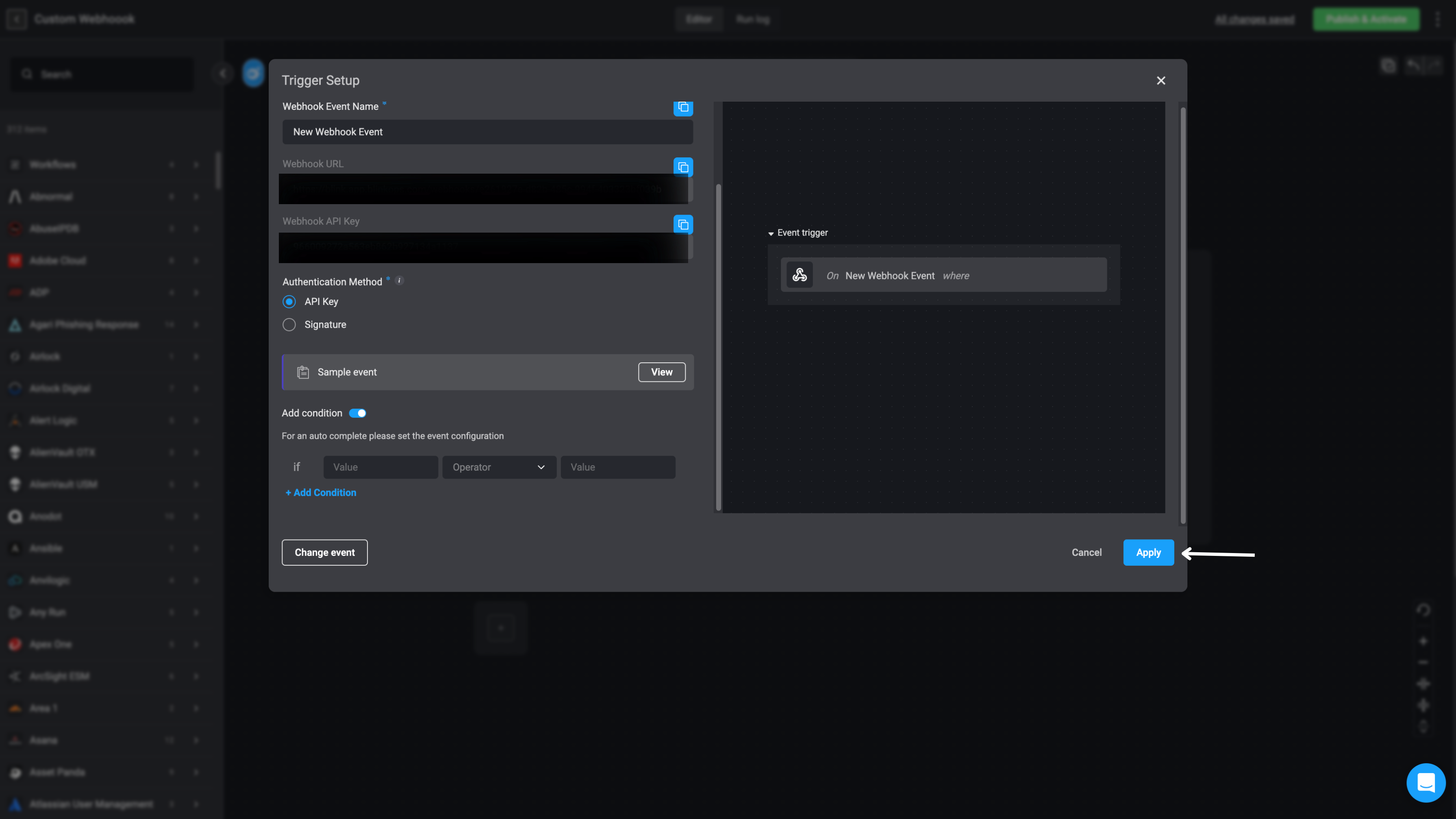Open the chat support bubble
The height and width of the screenshot is (819, 1456).
(x=1426, y=783)
